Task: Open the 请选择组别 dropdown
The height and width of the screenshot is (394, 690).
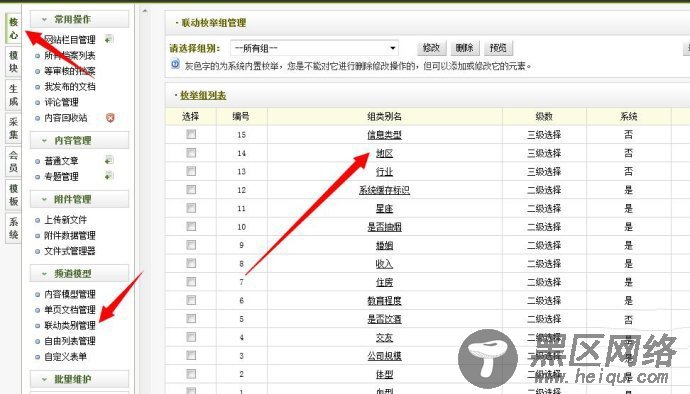Action: coord(315,48)
